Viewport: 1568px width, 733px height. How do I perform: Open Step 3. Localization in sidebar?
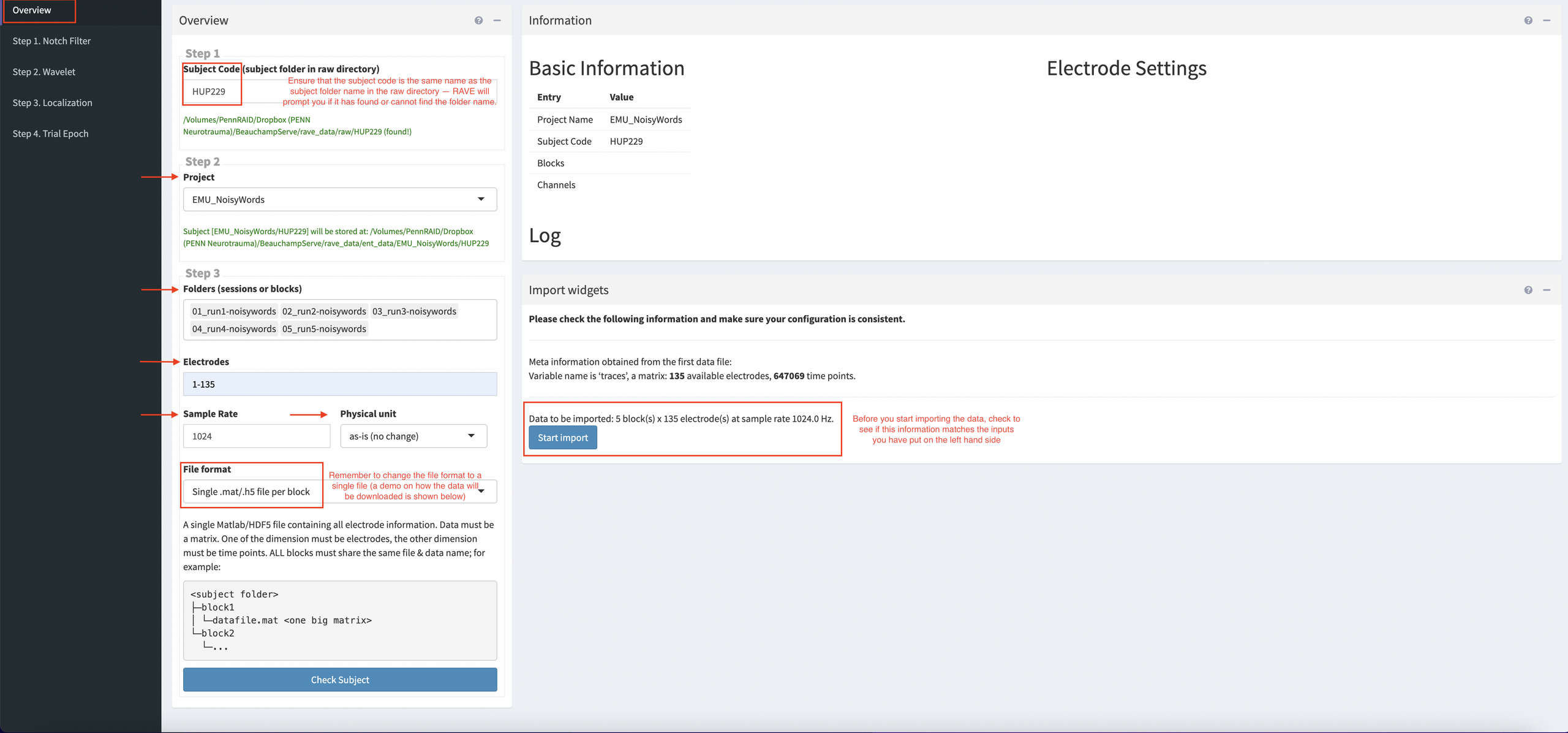point(53,103)
